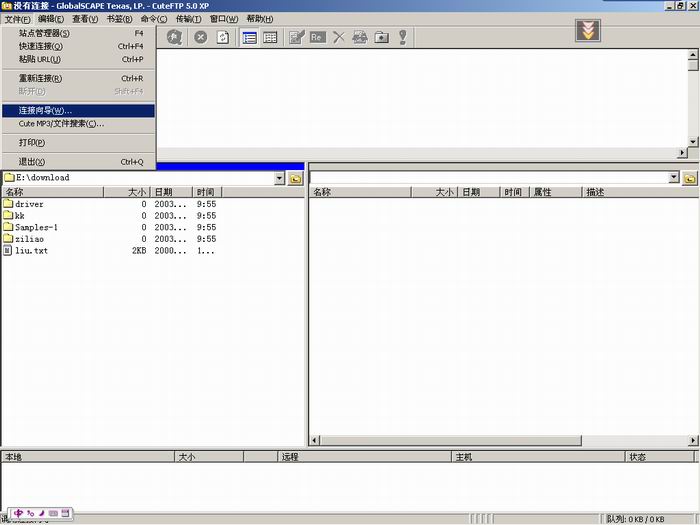Select 退出(X) menu entry

(x=79, y=162)
